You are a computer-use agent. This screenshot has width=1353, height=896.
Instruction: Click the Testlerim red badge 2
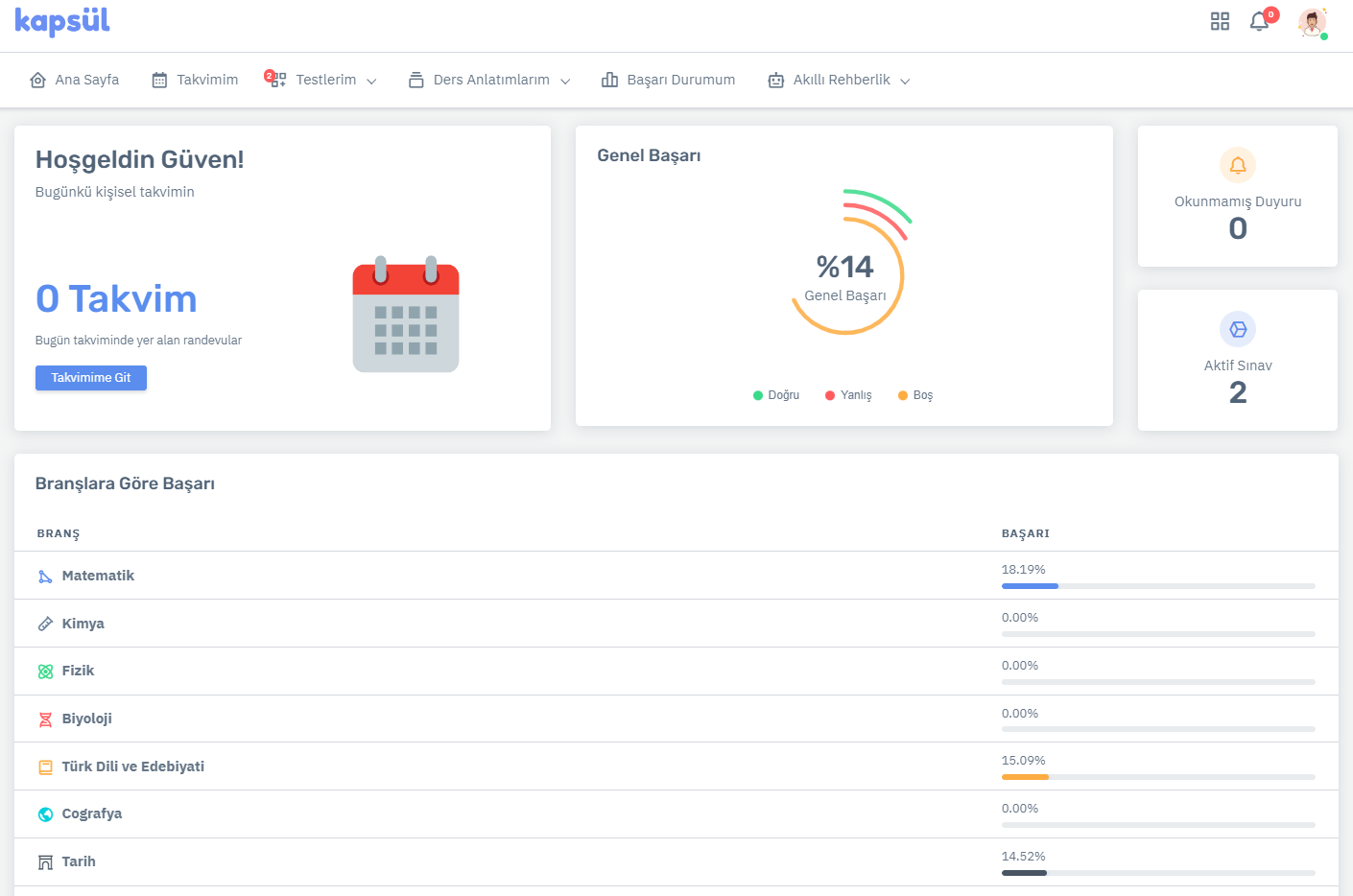click(270, 75)
